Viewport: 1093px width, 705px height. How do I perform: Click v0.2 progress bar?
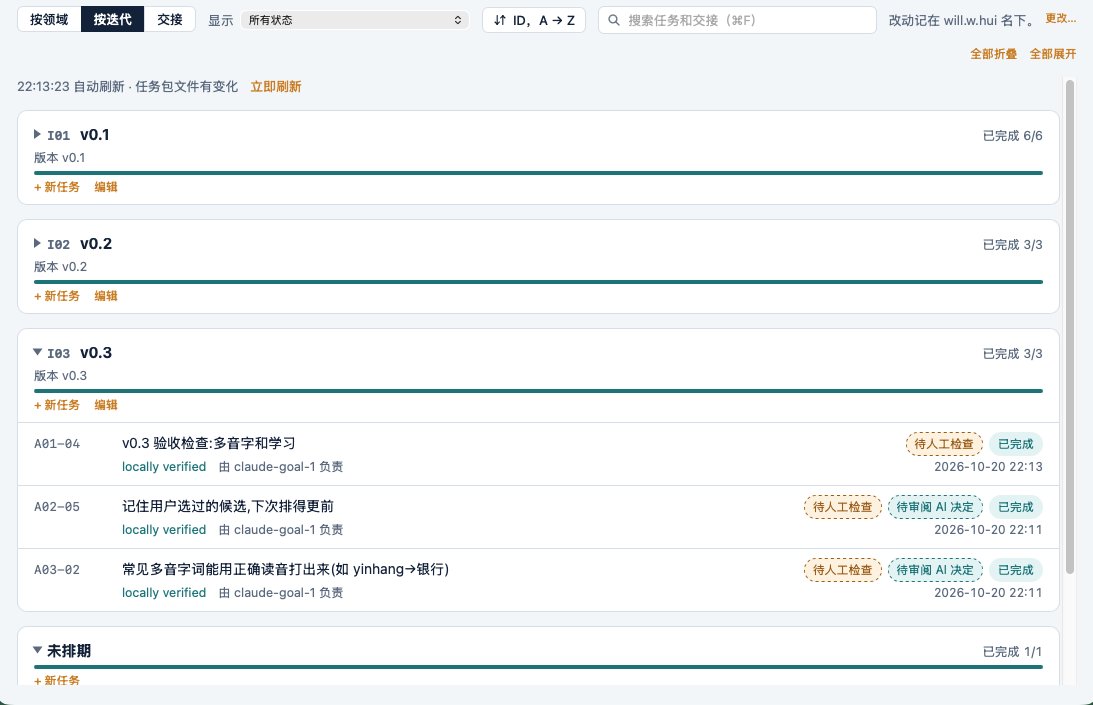(538, 282)
